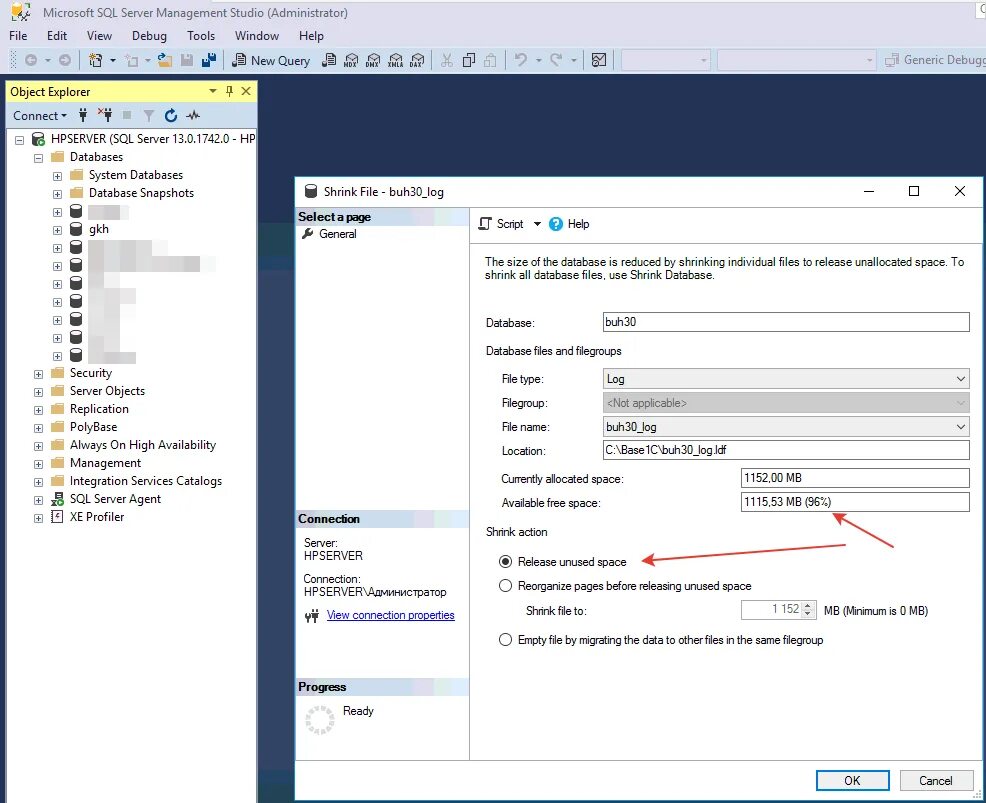Screen dimensions: 986x803
Task: Select Integration Services Catalogs tree item
Action: [x=146, y=481]
